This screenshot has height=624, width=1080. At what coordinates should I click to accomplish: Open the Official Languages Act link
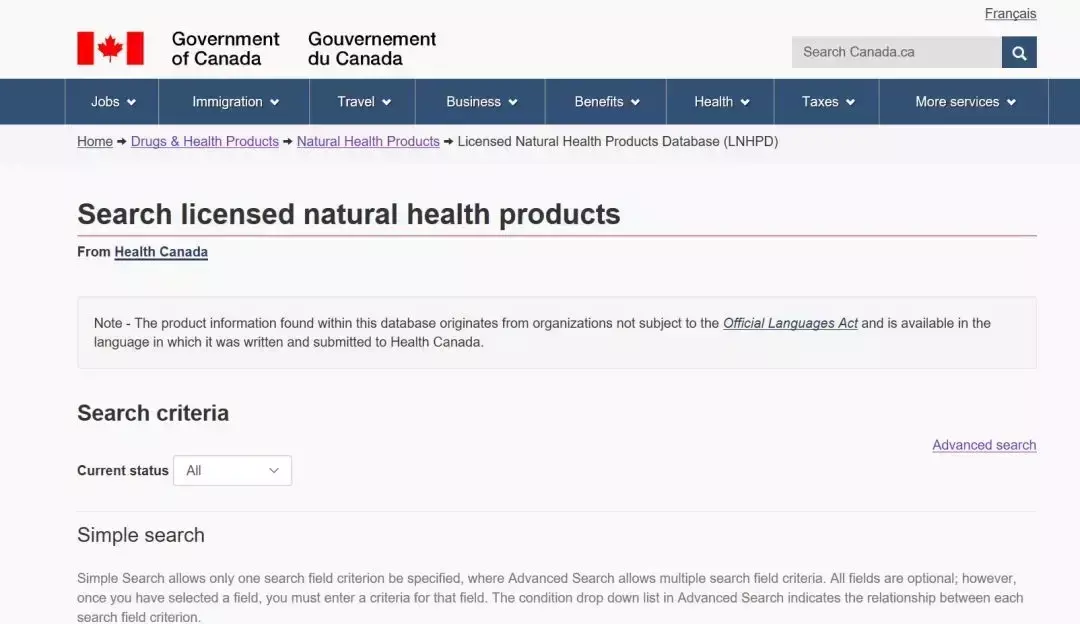(790, 324)
